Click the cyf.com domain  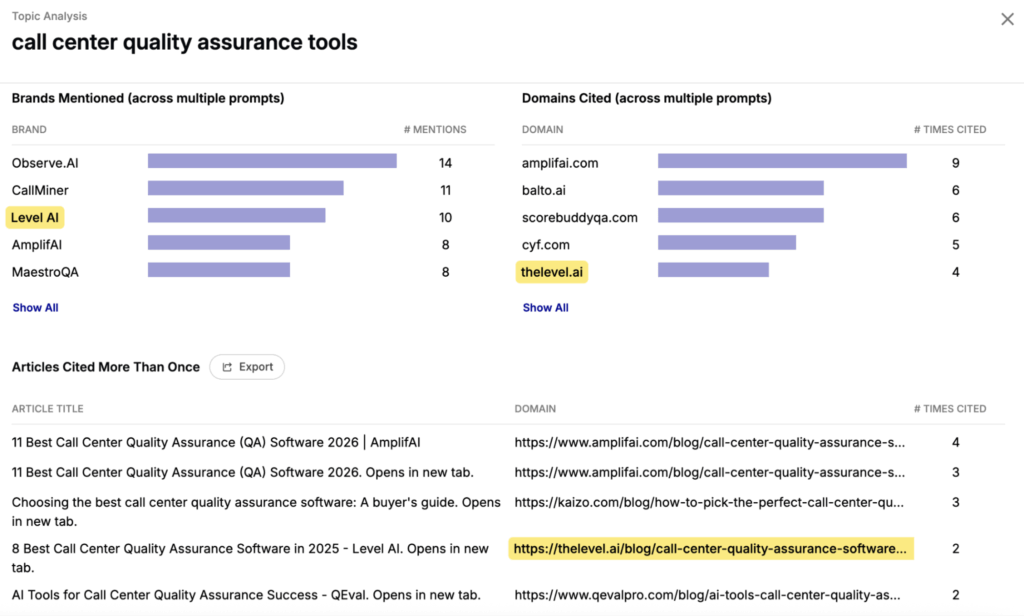coord(545,245)
